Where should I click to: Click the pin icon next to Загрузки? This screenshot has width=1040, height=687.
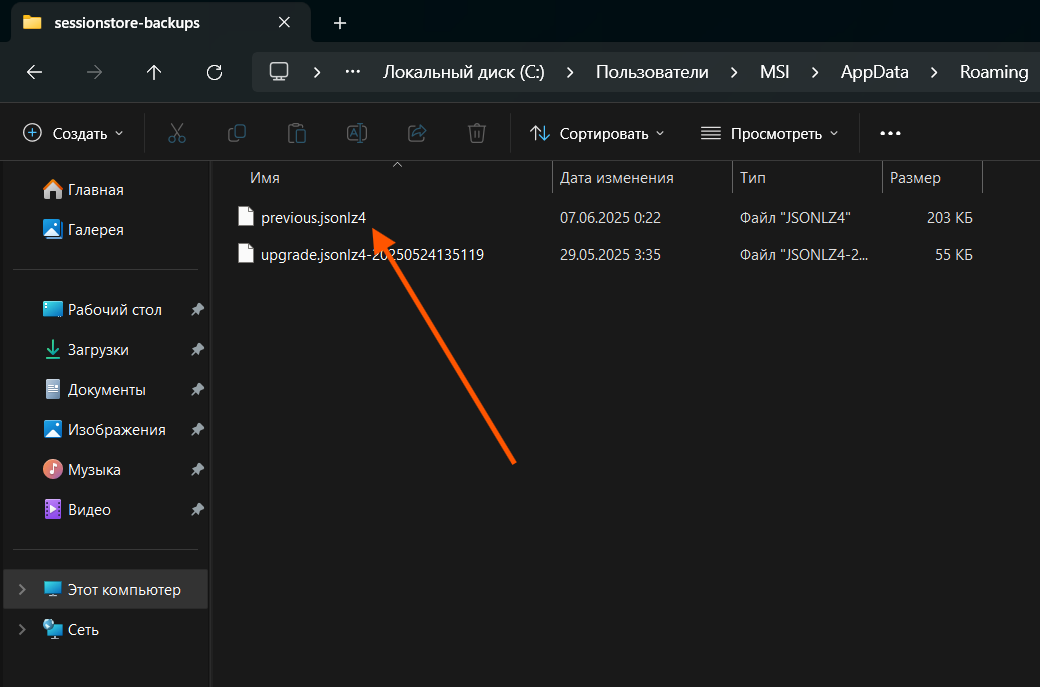click(197, 349)
